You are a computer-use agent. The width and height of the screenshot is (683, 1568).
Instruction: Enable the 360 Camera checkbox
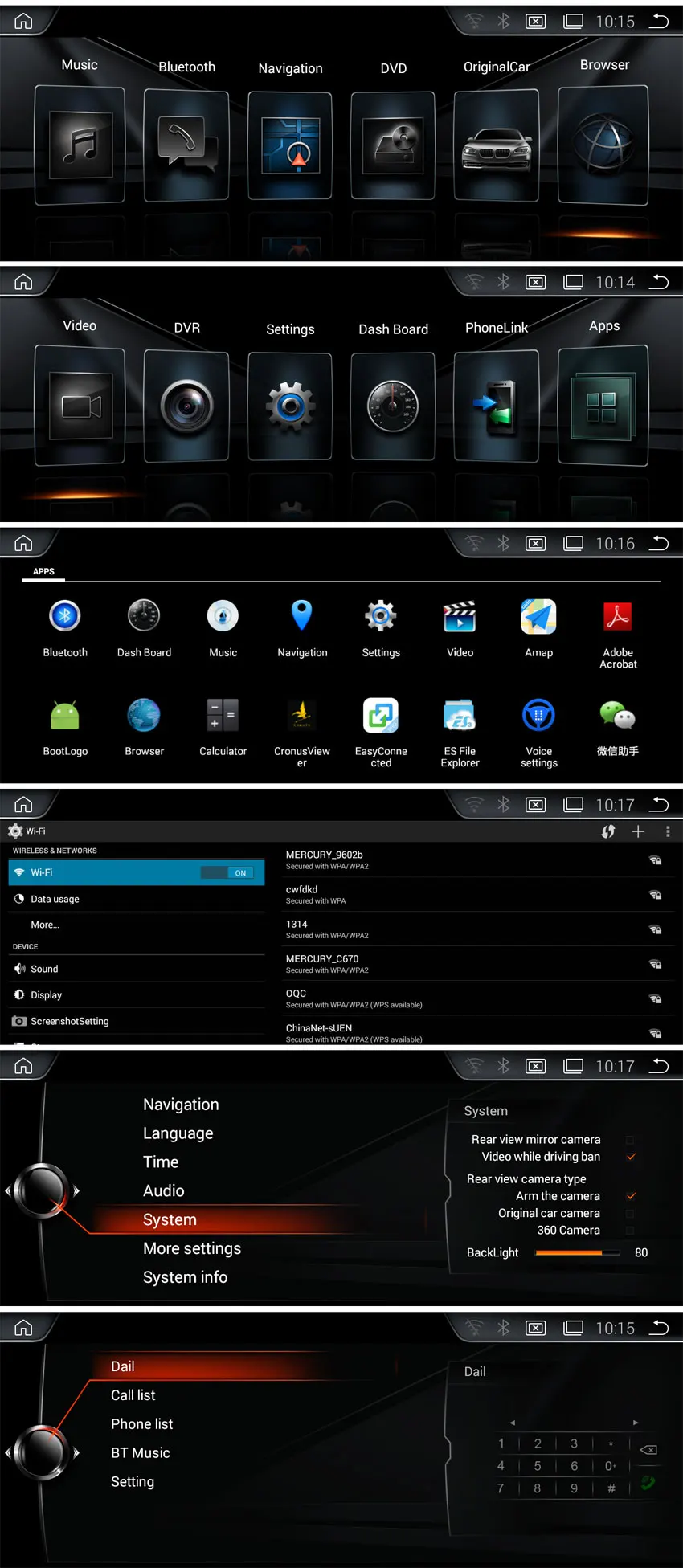click(x=630, y=1230)
